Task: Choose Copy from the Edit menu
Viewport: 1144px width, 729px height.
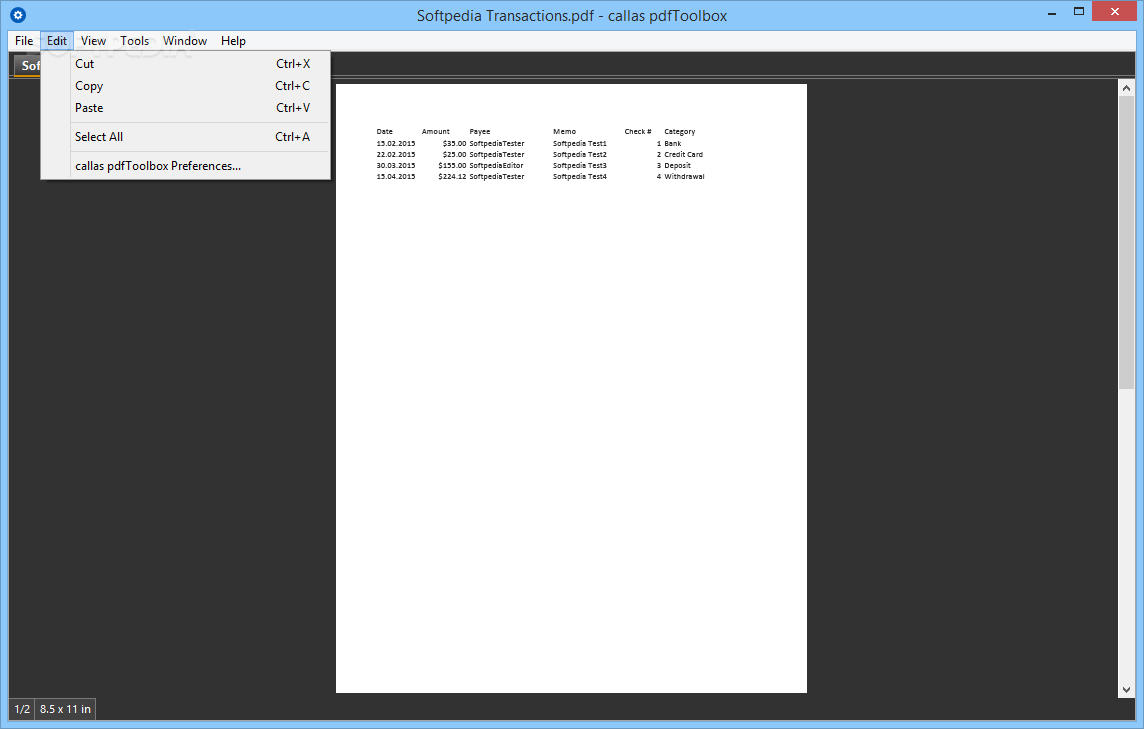Action: [x=186, y=86]
